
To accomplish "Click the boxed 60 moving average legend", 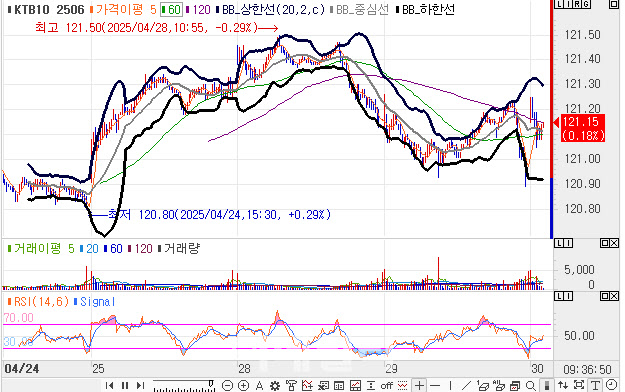I will 172,10.
